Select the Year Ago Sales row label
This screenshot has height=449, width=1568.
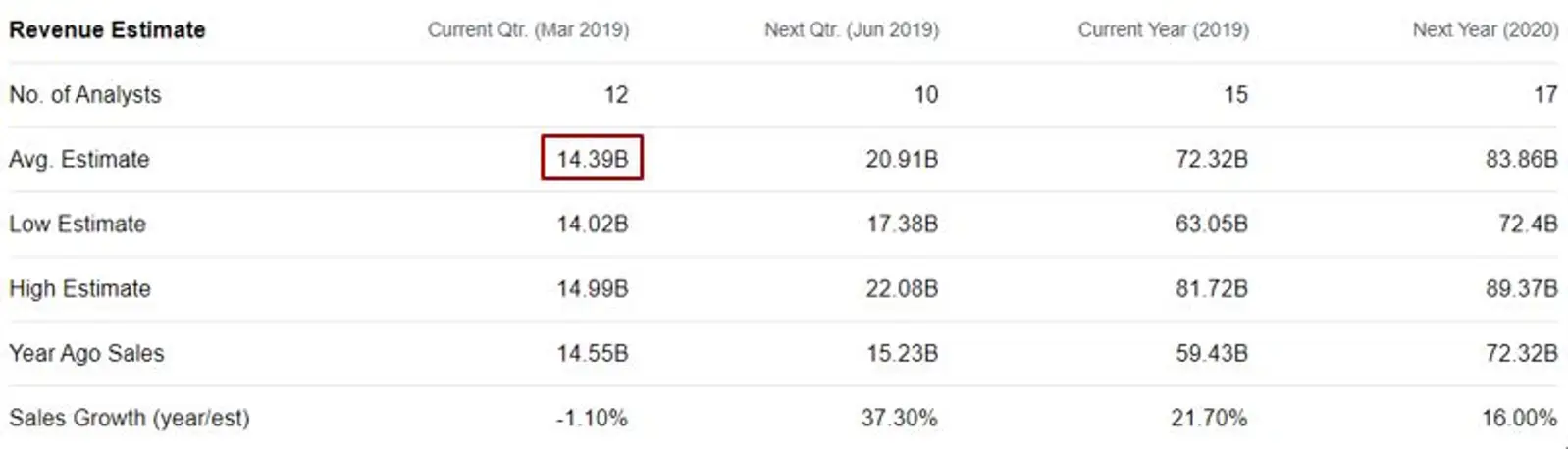[87, 353]
